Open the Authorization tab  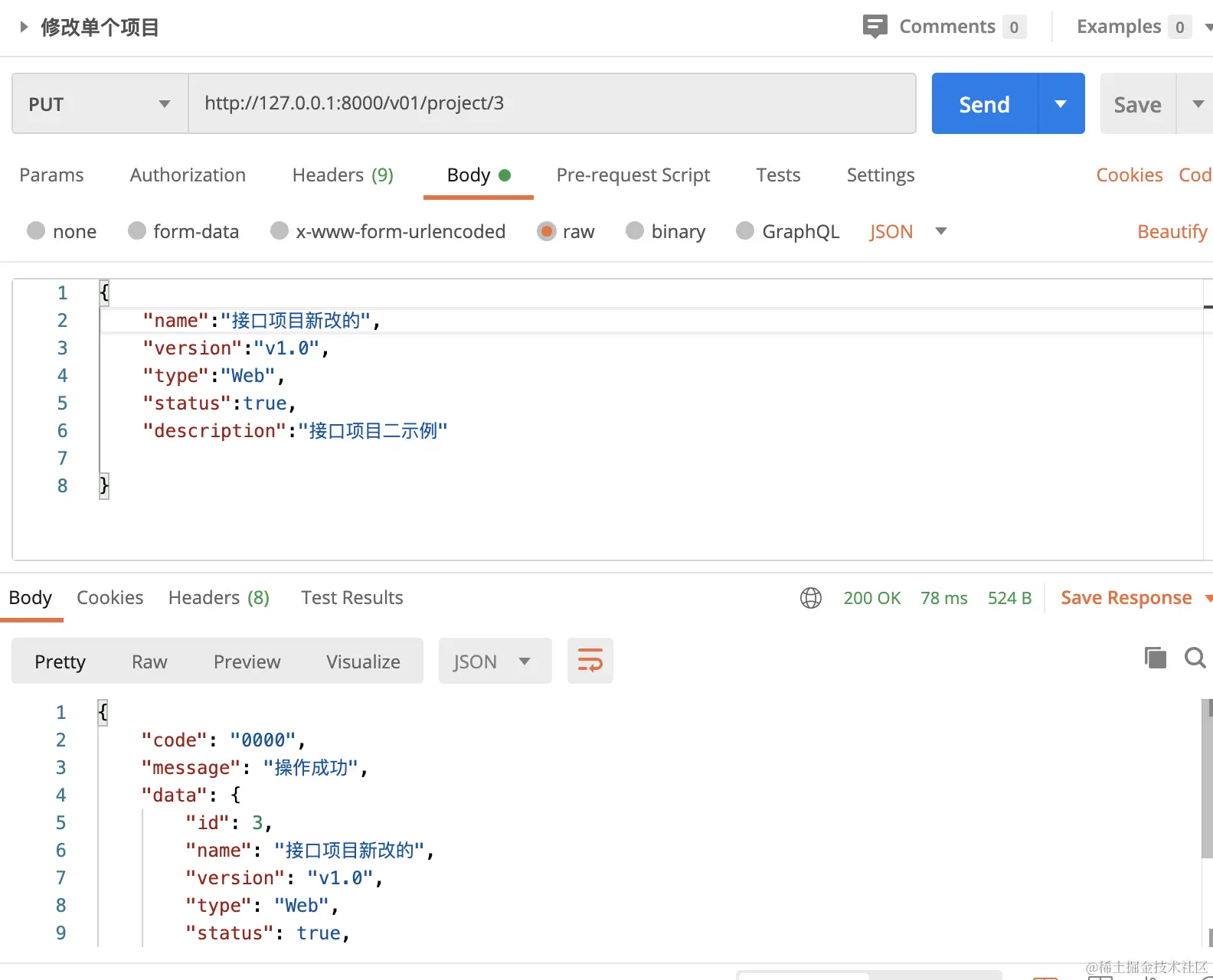click(x=188, y=175)
